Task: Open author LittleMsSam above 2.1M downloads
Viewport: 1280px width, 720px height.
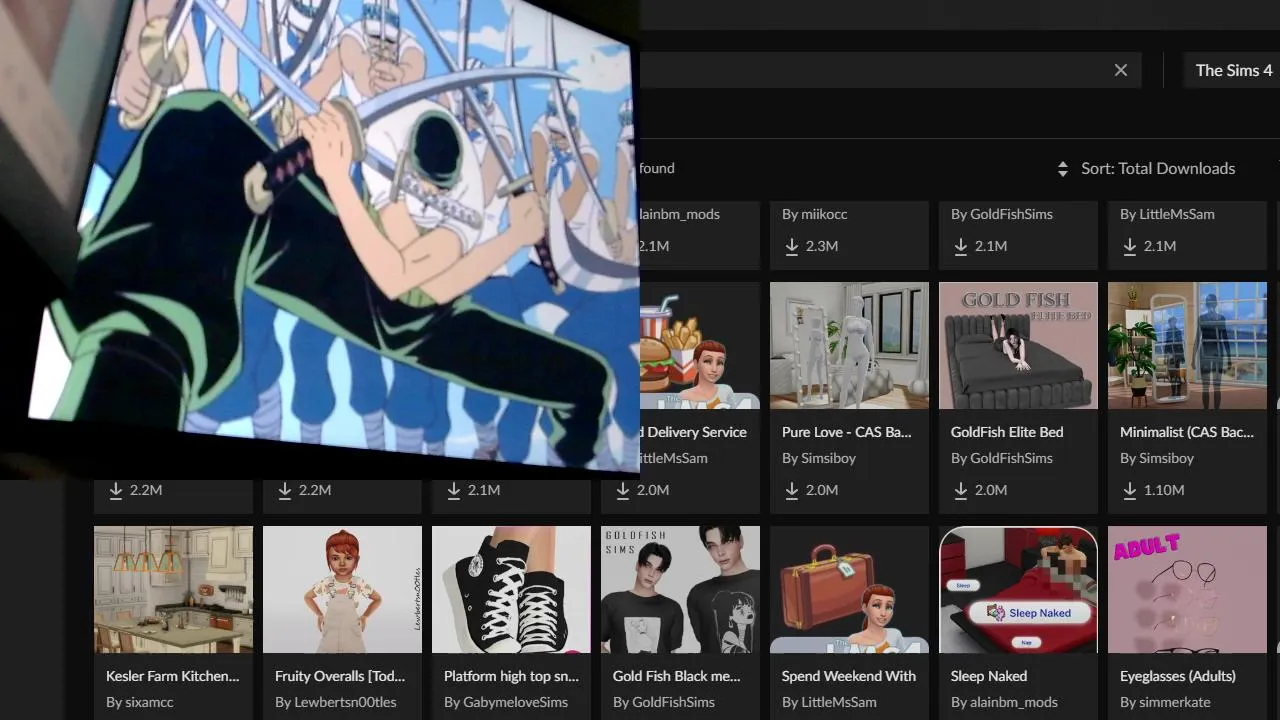Action: [1167, 214]
